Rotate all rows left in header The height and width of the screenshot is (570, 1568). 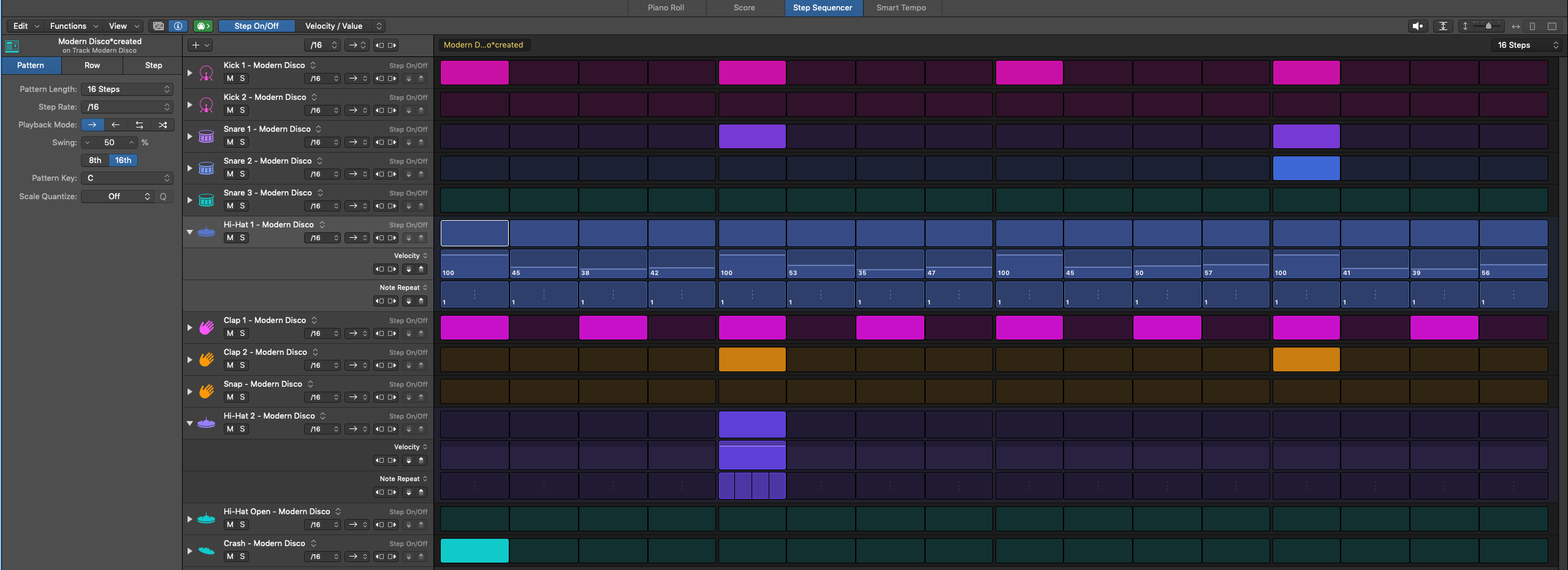pyautogui.click(x=380, y=45)
